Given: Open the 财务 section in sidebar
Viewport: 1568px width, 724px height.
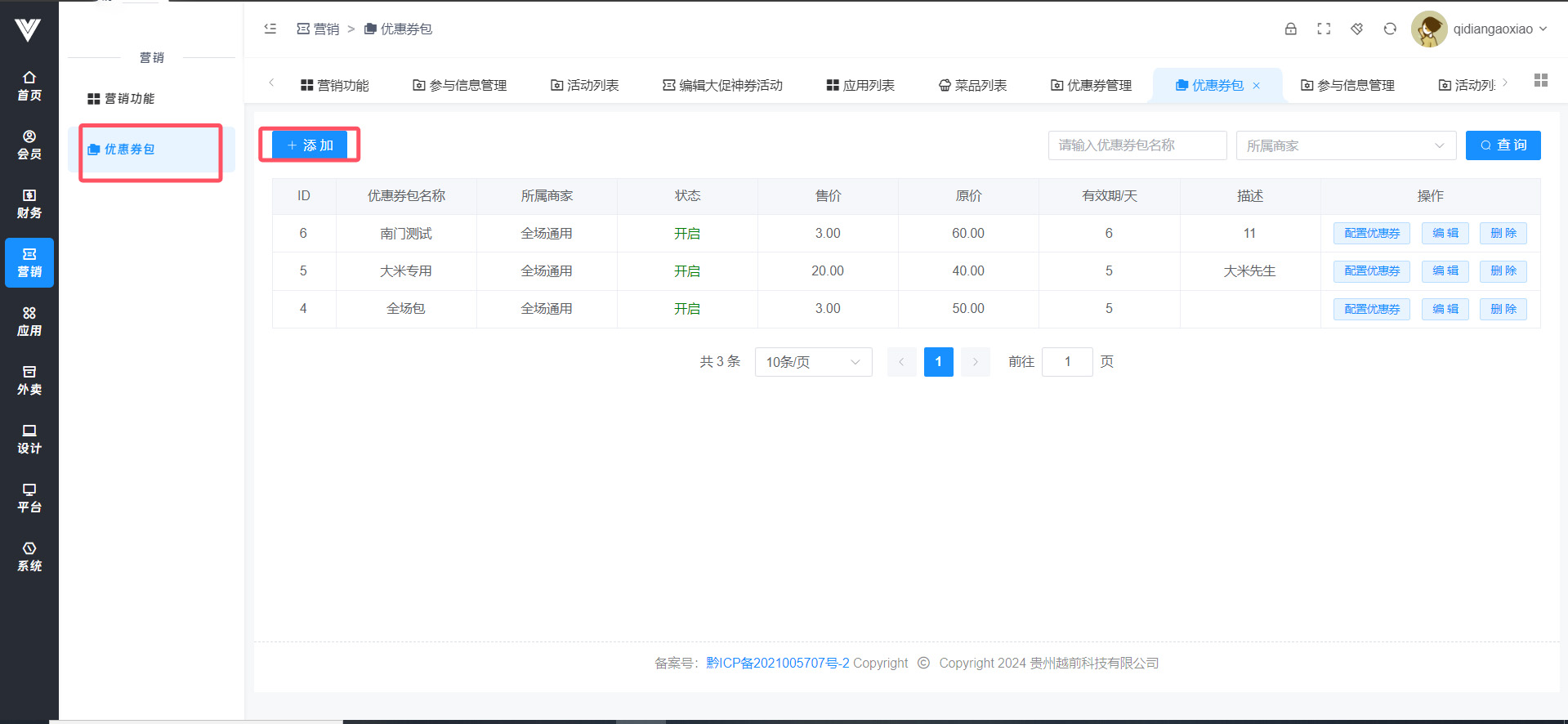Looking at the screenshot, I should (29, 203).
